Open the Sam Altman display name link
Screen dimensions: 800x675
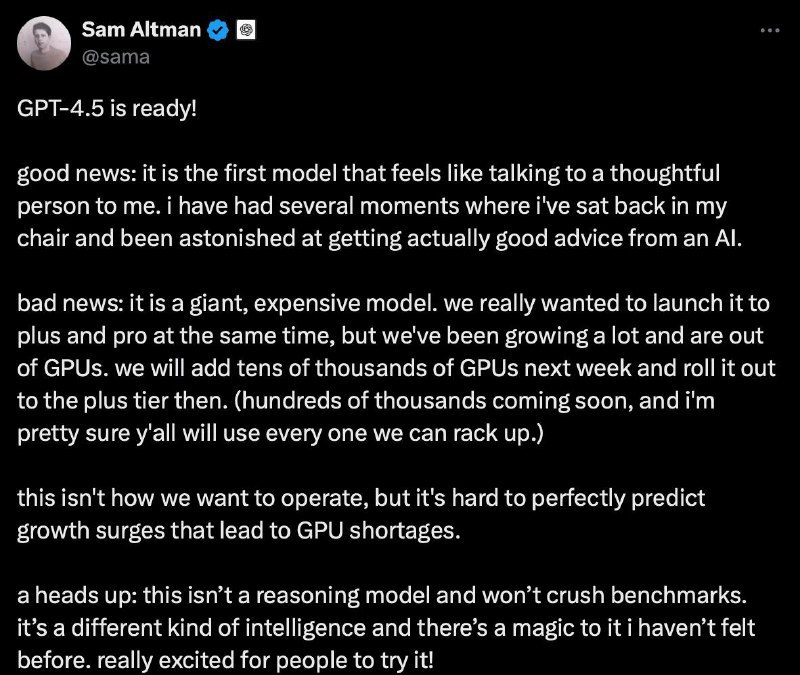coord(141,31)
